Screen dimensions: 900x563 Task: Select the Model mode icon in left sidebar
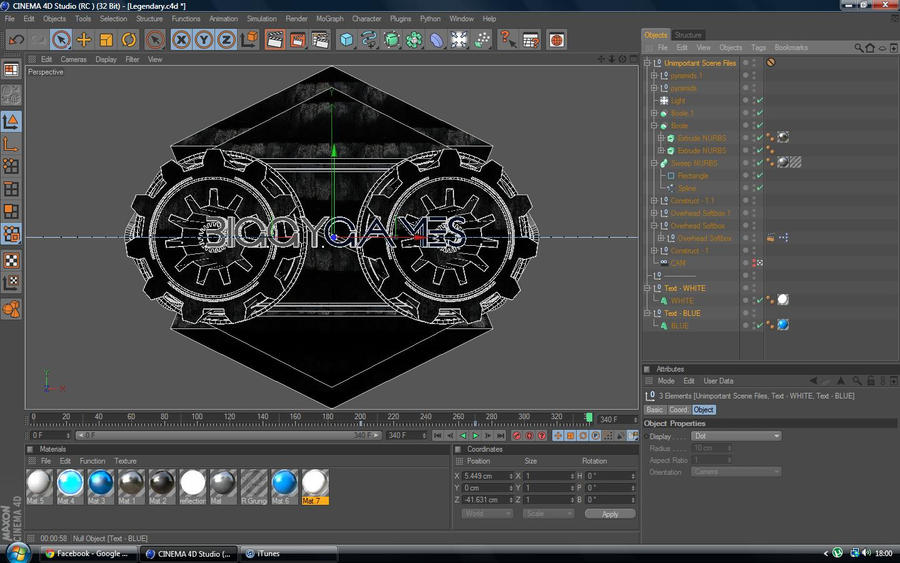(x=11, y=121)
